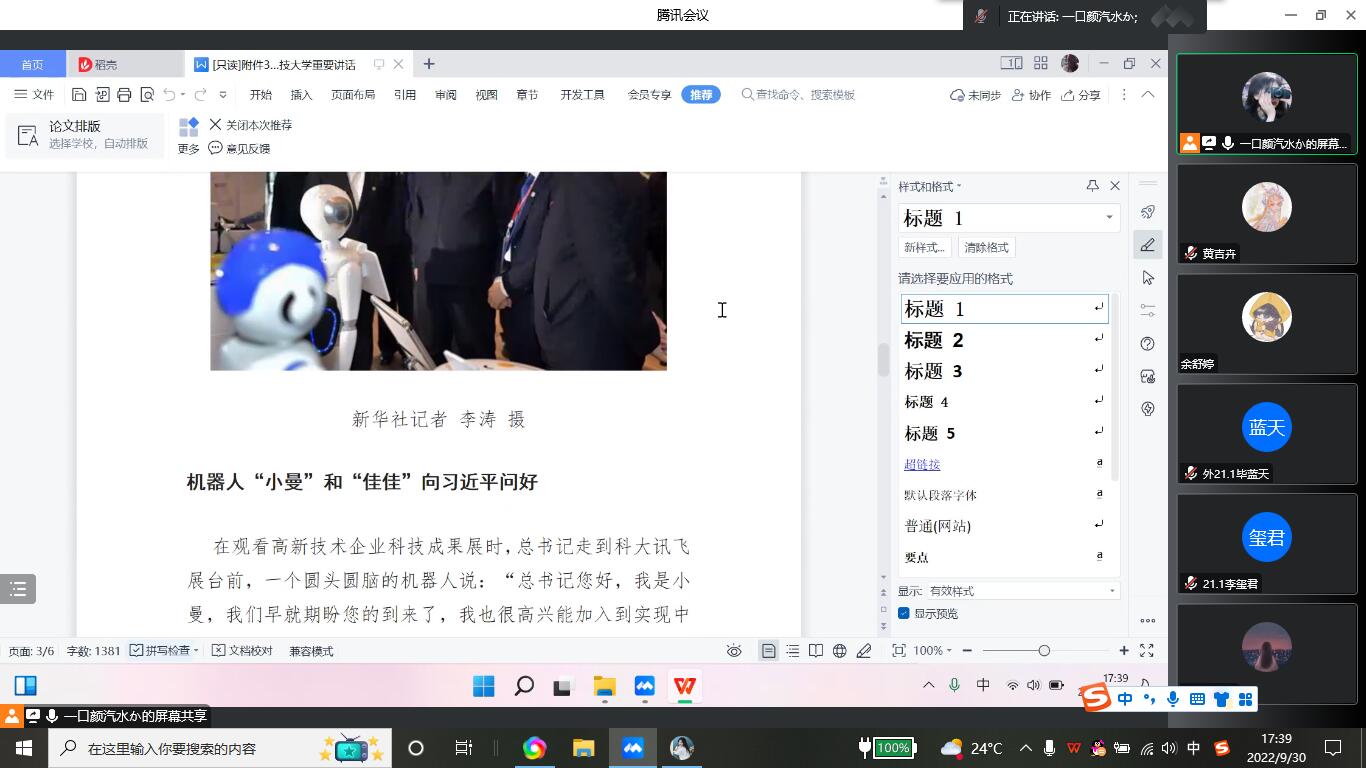Click the zoom slider handle
This screenshot has height=768, width=1366.
(x=1044, y=651)
